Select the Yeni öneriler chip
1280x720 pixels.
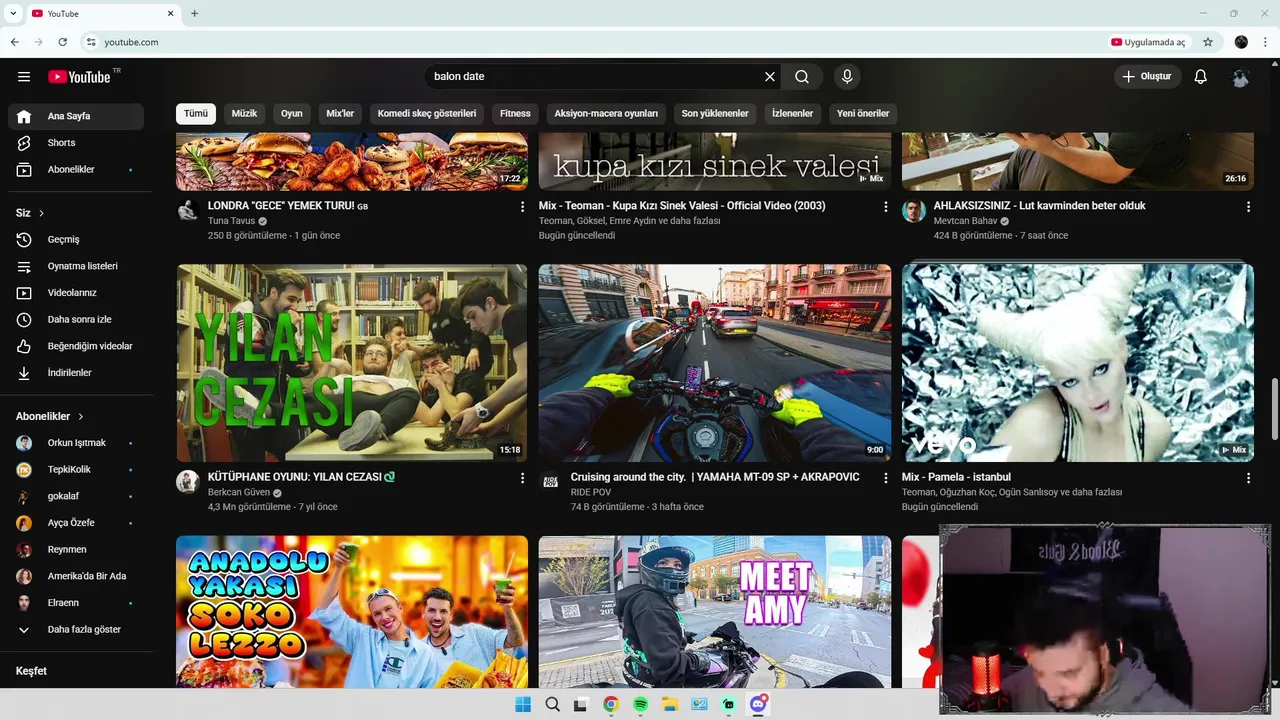(863, 113)
